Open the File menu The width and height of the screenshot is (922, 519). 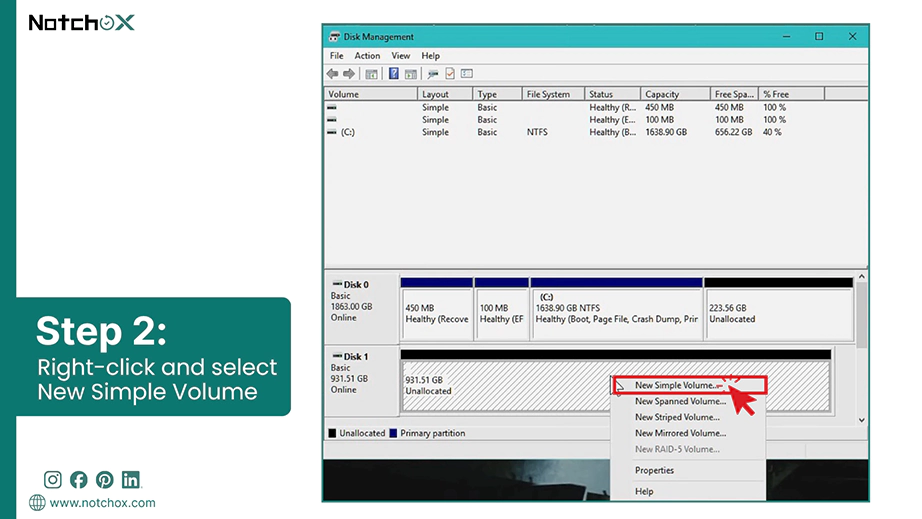[x=336, y=56]
